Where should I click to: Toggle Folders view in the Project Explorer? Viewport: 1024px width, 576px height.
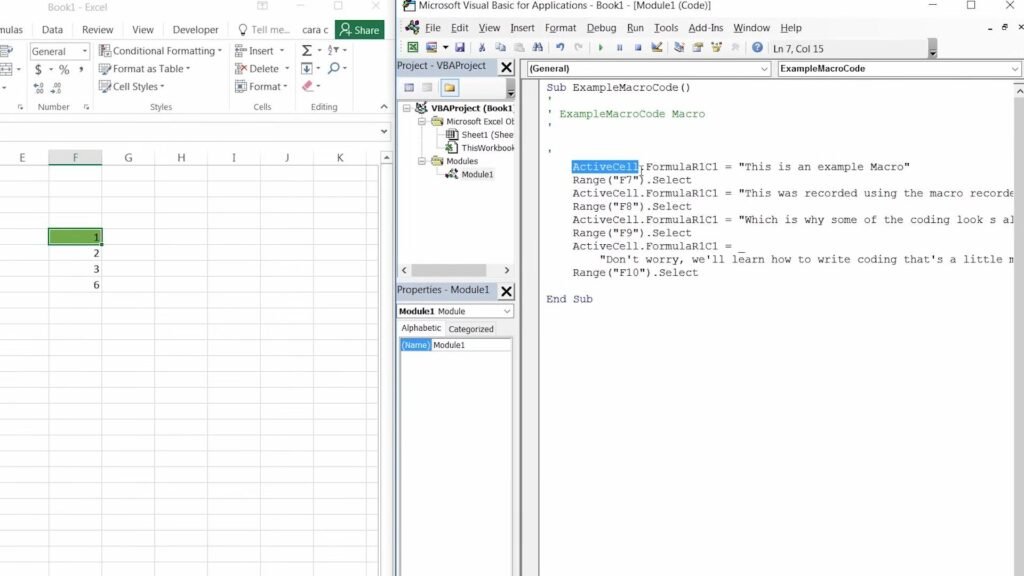click(x=449, y=88)
